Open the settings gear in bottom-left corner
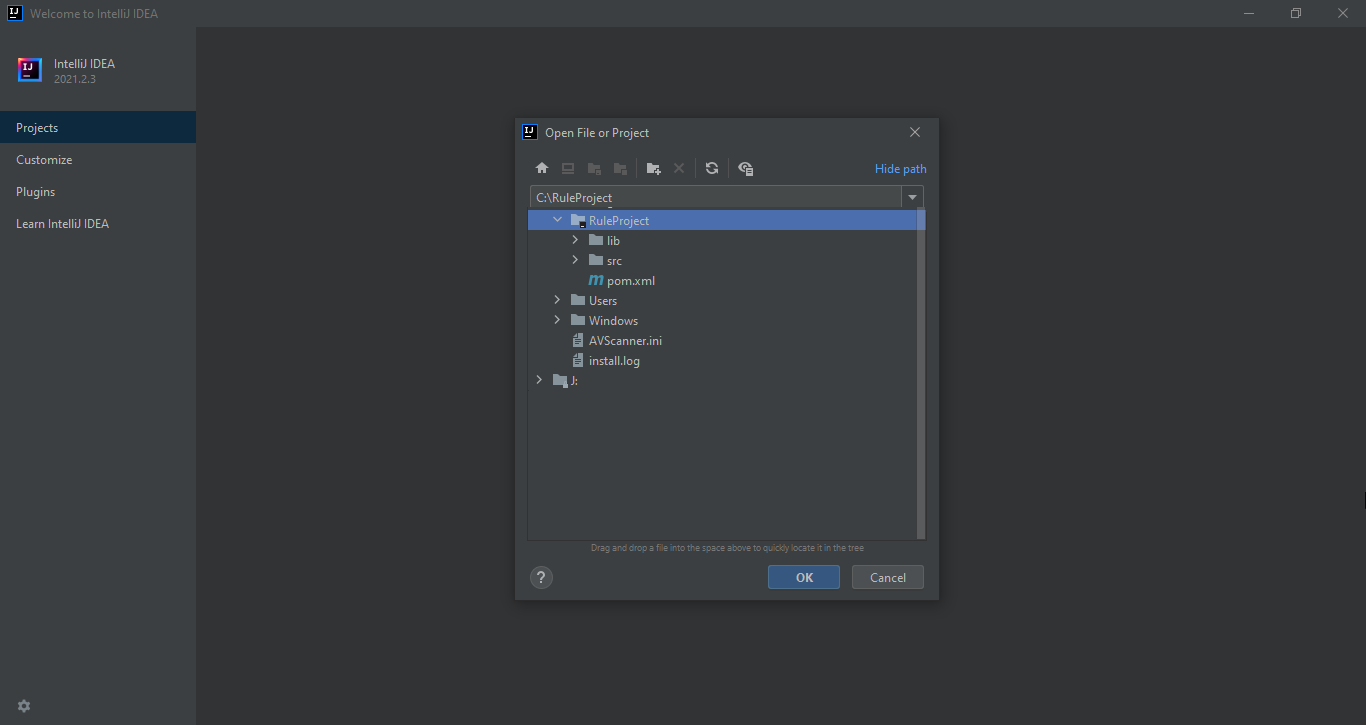 24,706
